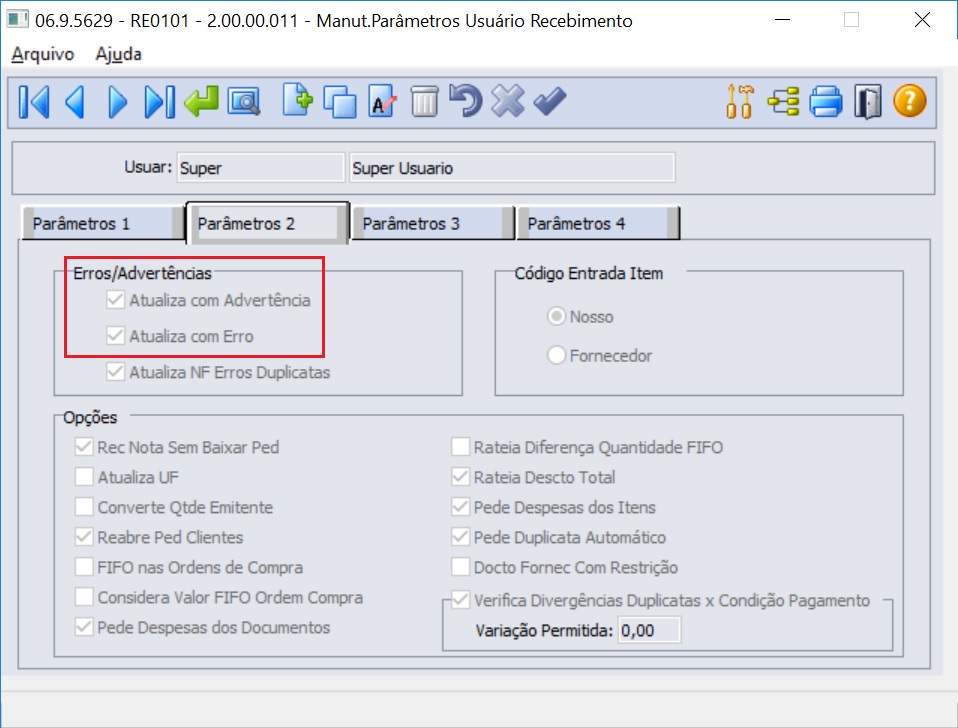Image resolution: width=958 pixels, height=728 pixels.
Task: Click the green go-to record arrow
Action: coord(201,101)
